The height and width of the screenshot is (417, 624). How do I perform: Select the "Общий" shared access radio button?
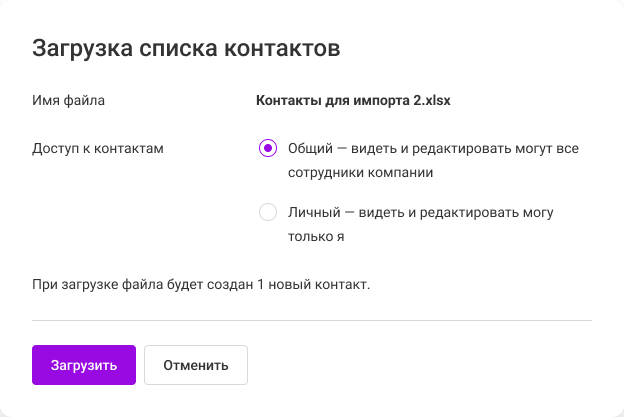tap(268, 148)
